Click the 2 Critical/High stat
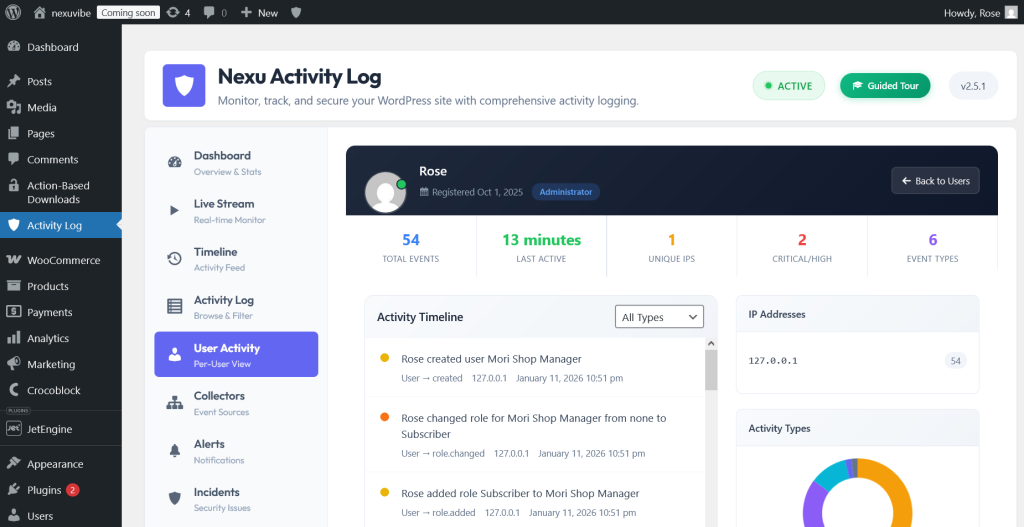Viewport: 1024px width, 527px height. point(802,248)
